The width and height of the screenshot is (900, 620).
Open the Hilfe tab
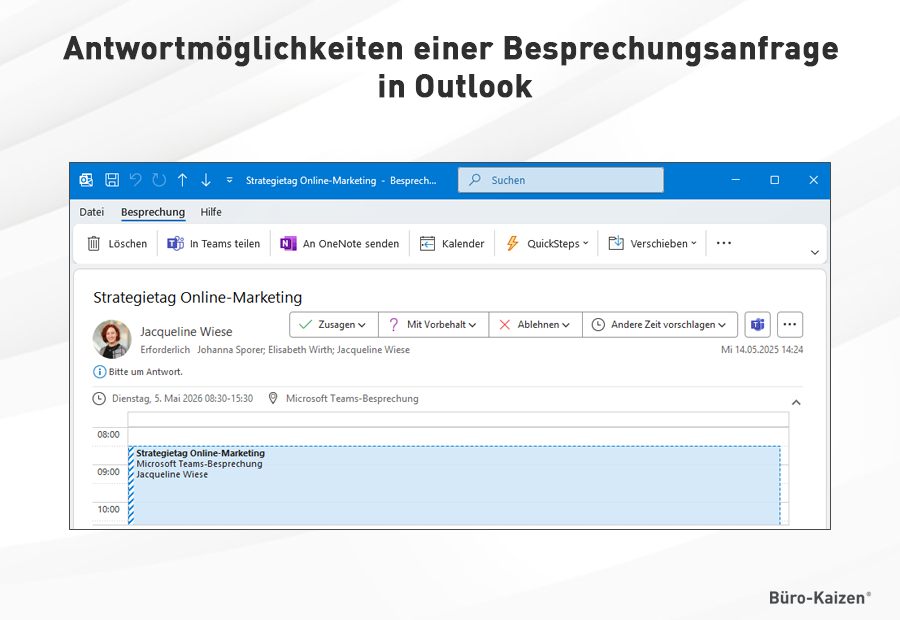[211, 212]
